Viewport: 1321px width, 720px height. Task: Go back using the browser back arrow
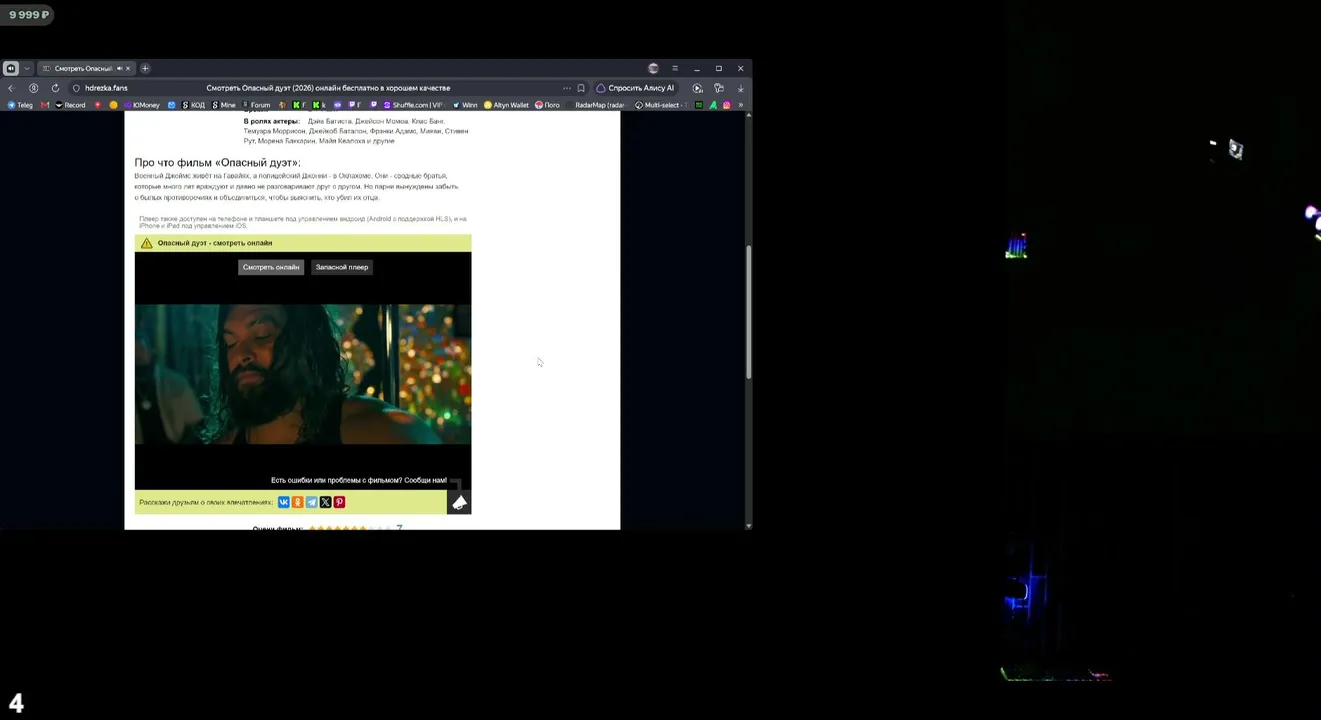pyautogui.click(x=11, y=88)
